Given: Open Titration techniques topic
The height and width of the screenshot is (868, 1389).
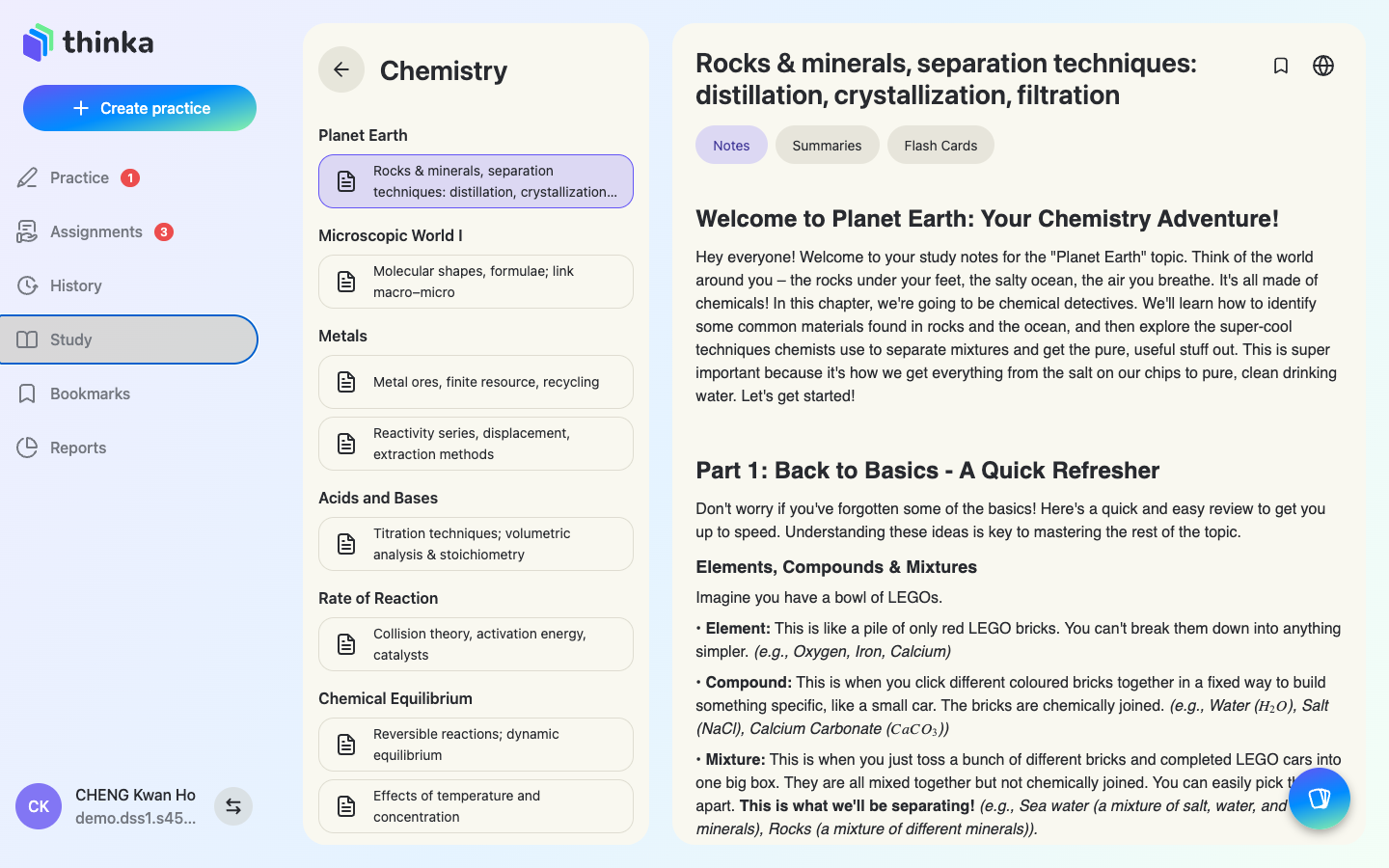Looking at the screenshot, I should 476,544.
